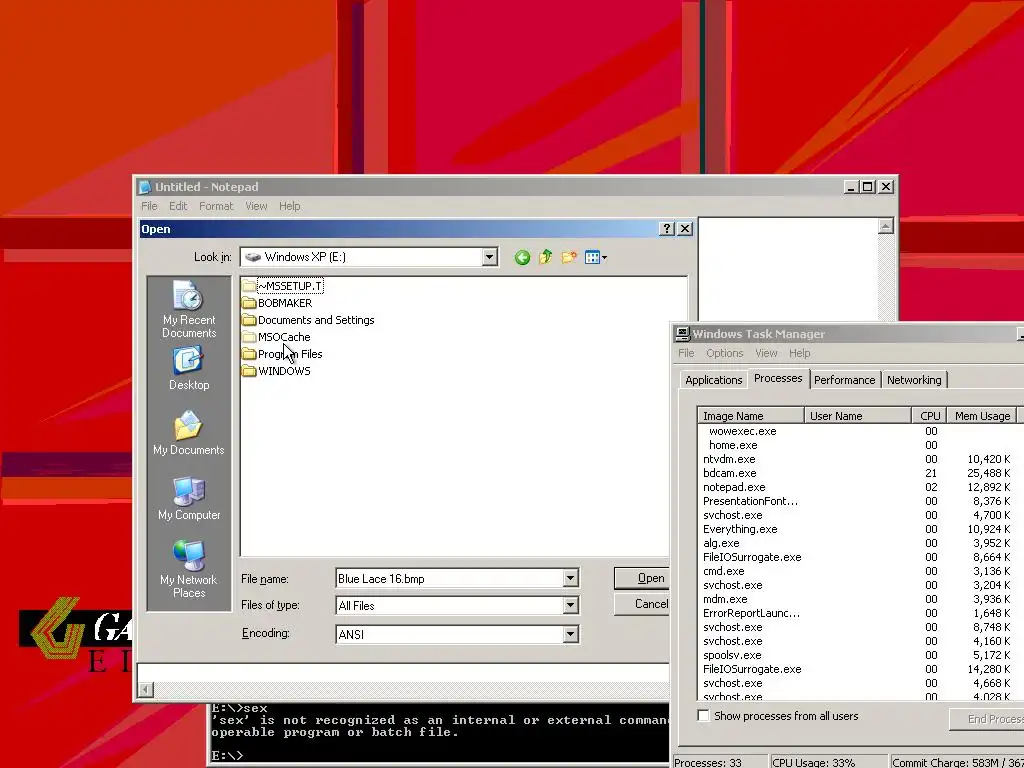Select the WINDOWS folder icon

coord(249,371)
